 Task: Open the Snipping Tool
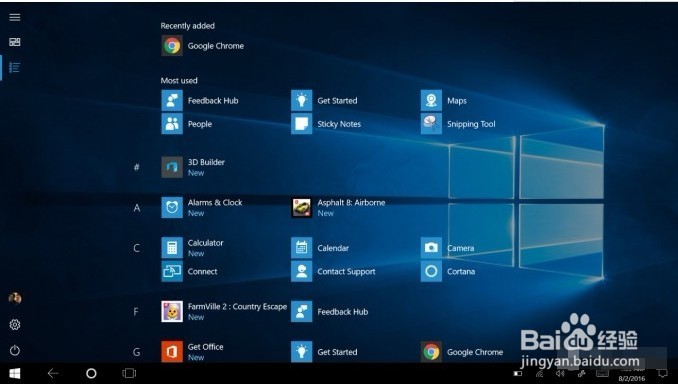[458, 124]
